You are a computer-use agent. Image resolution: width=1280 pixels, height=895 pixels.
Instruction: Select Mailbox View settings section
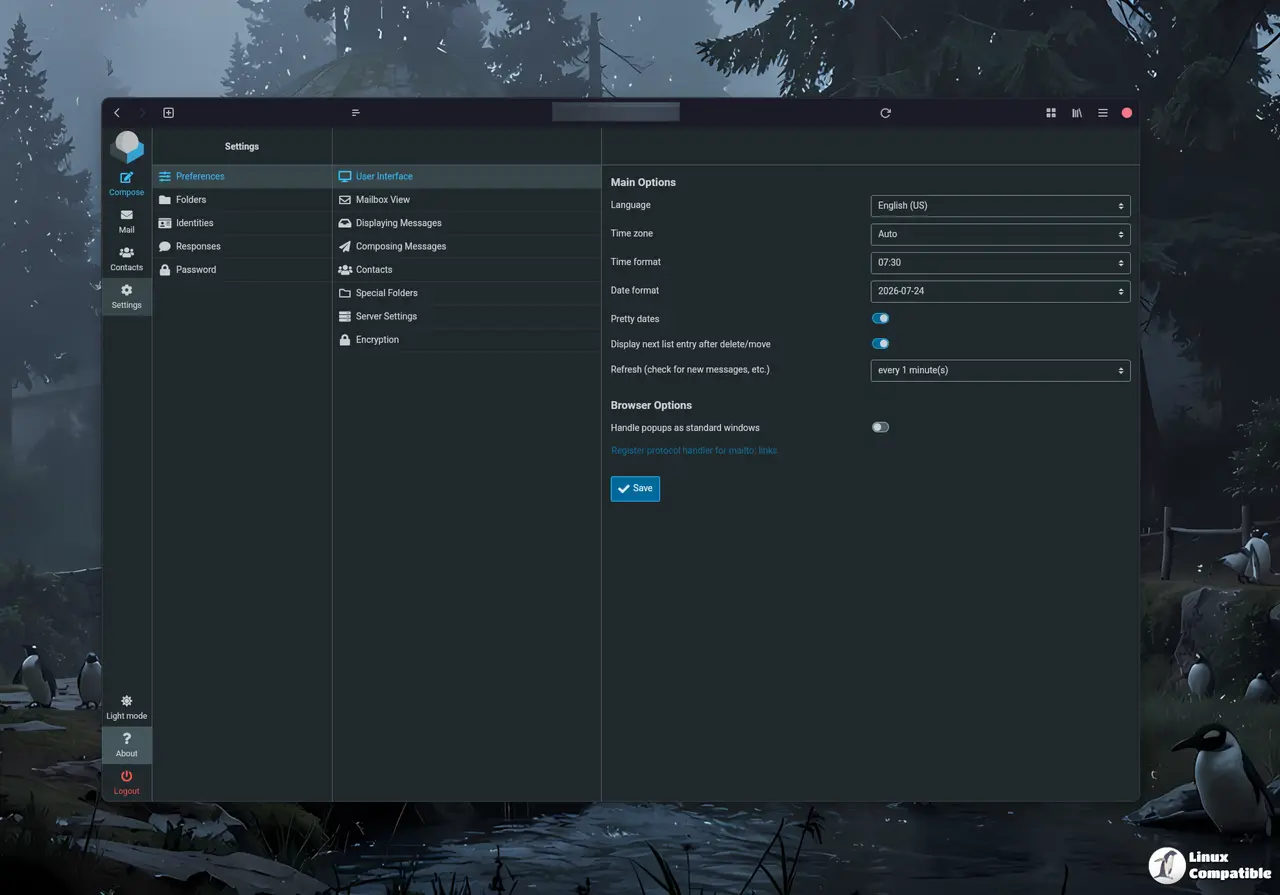[383, 200]
